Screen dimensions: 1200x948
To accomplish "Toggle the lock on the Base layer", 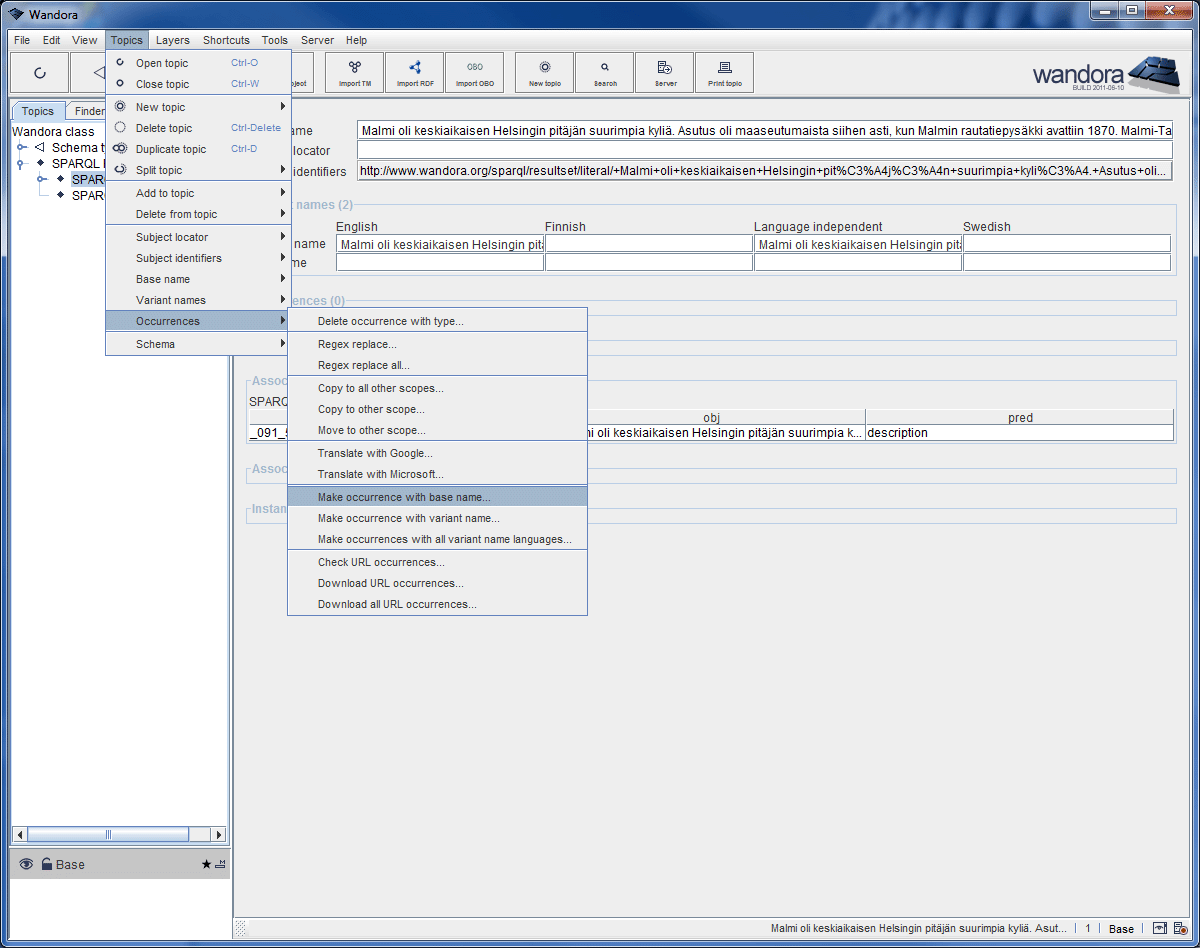I will pyautogui.click(x=46, y=864).
